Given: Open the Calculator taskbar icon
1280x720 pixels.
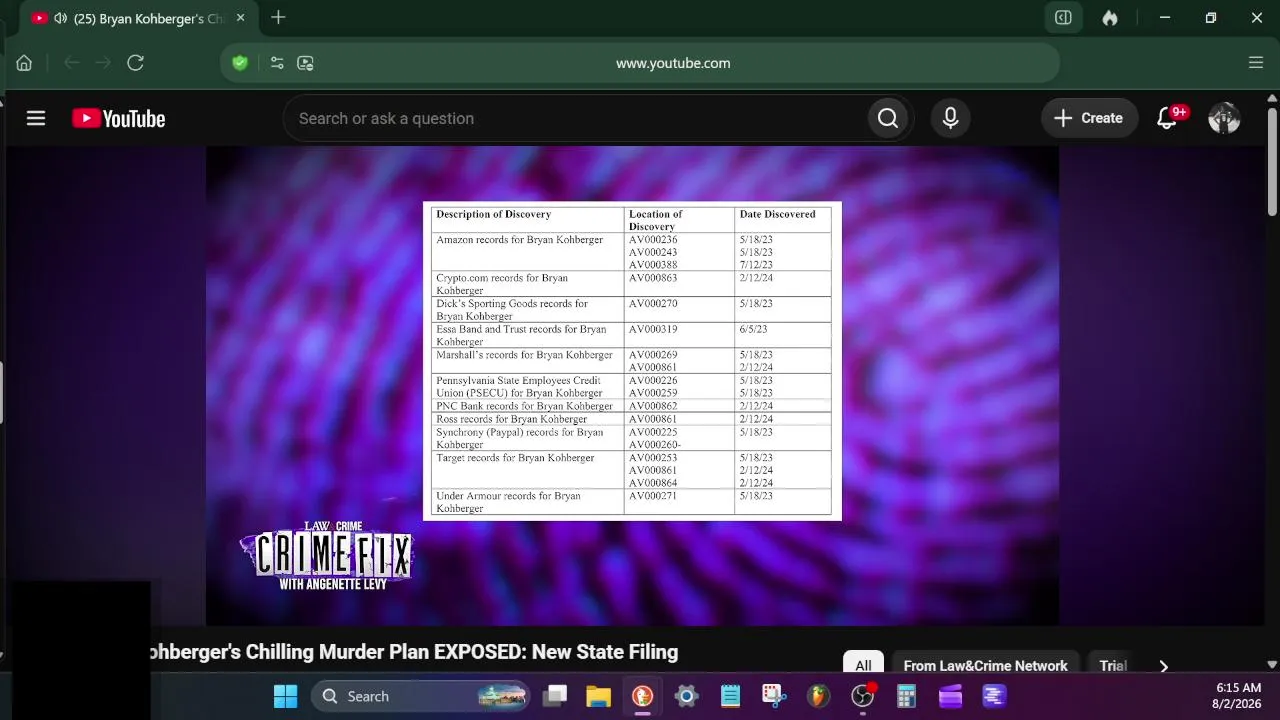Looking at the screenshot, I should point(906,696).
